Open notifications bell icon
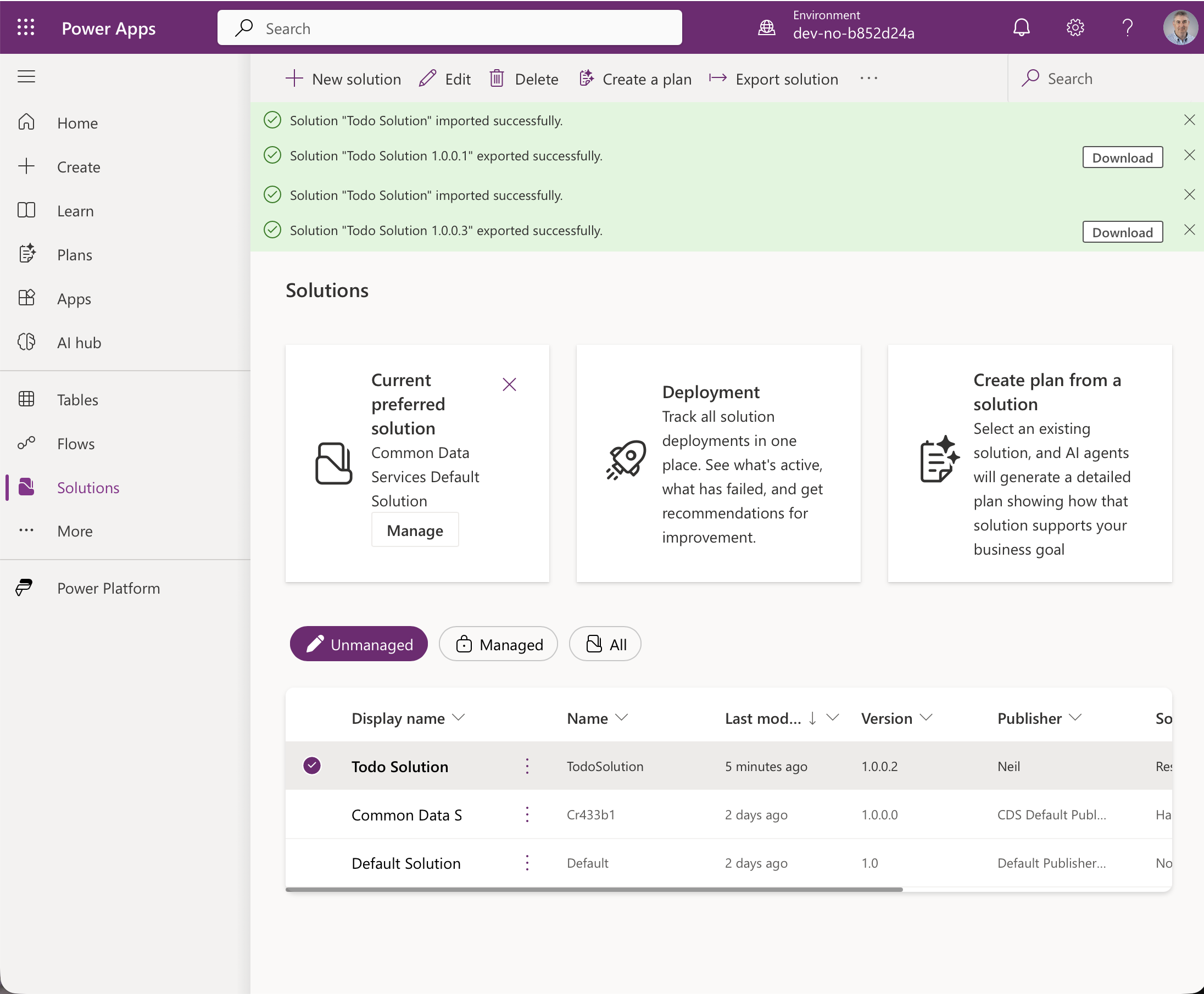 pos(1021,27)
